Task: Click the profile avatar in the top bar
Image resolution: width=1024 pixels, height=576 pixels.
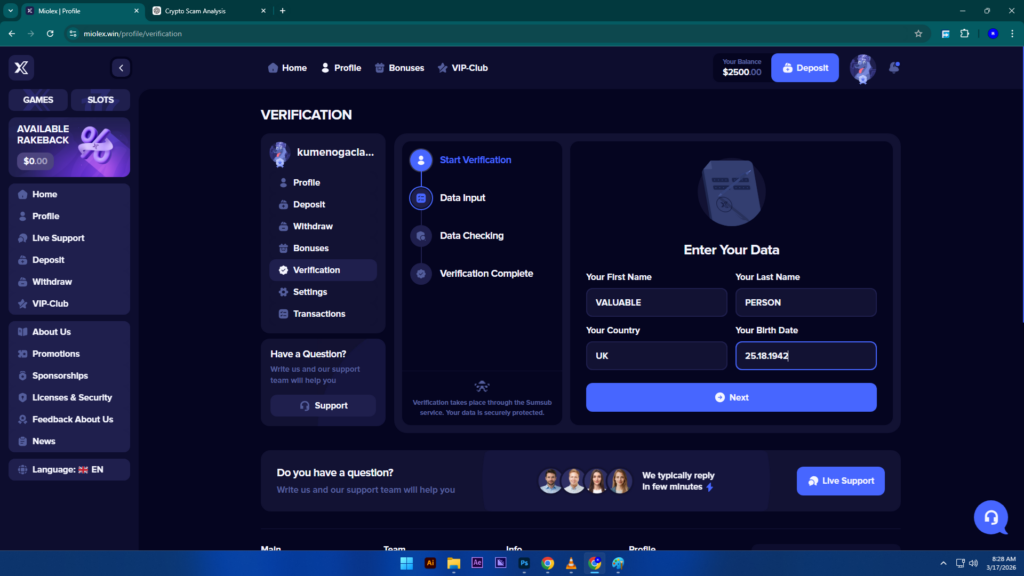Action: pyautogui.click(x=861, y=68)
